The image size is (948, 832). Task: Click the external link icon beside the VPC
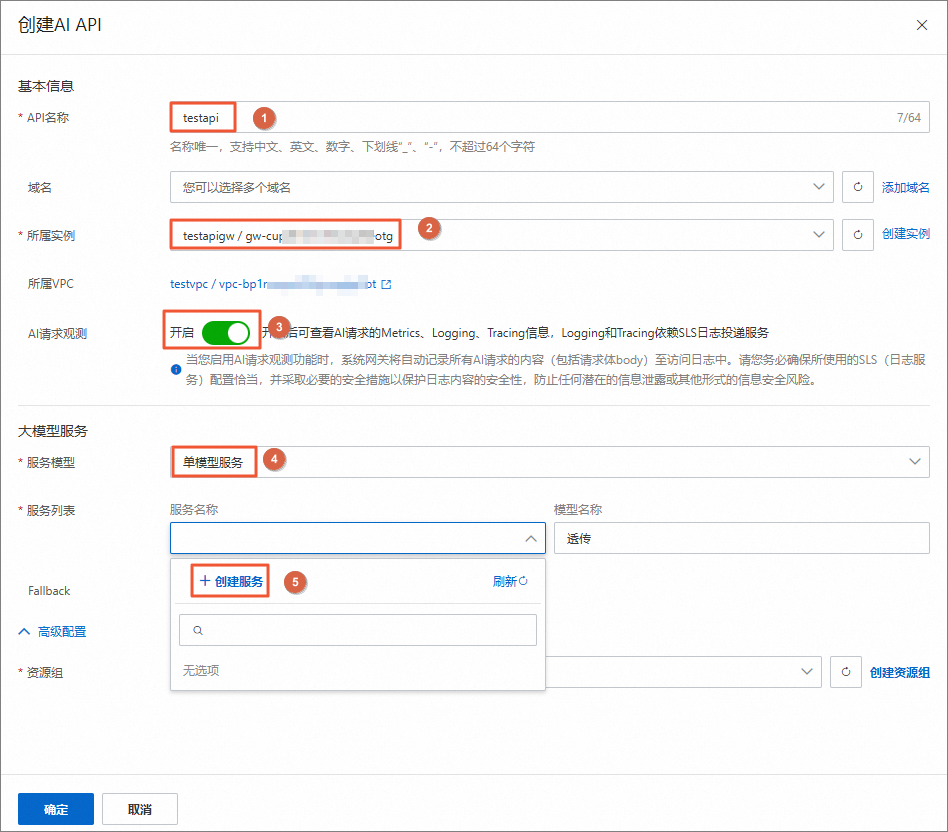(386, 284)
